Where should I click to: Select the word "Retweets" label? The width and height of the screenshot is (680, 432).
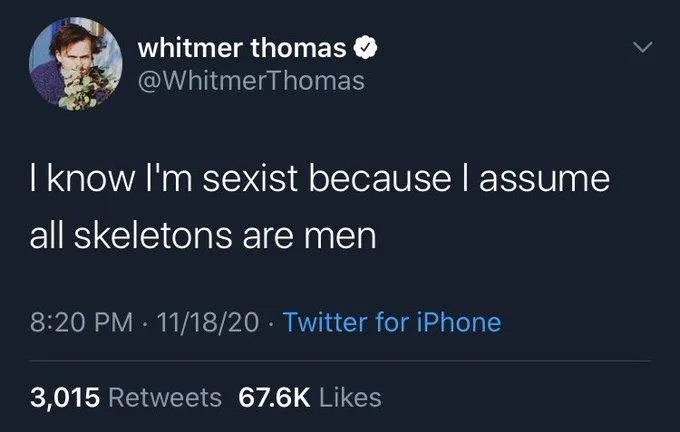point(164,397)
